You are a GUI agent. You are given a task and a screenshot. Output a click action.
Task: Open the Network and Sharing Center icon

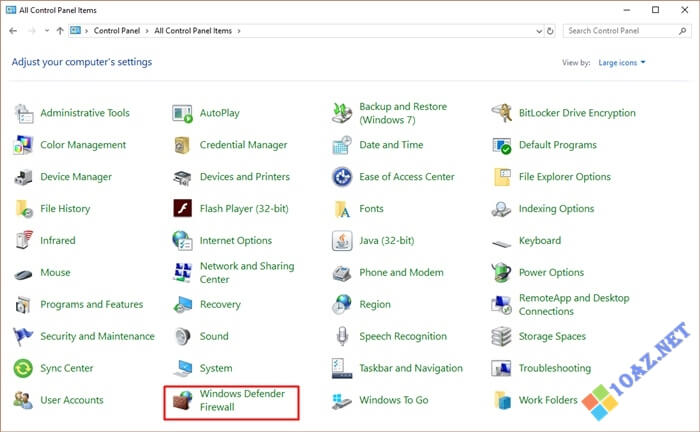183,273
